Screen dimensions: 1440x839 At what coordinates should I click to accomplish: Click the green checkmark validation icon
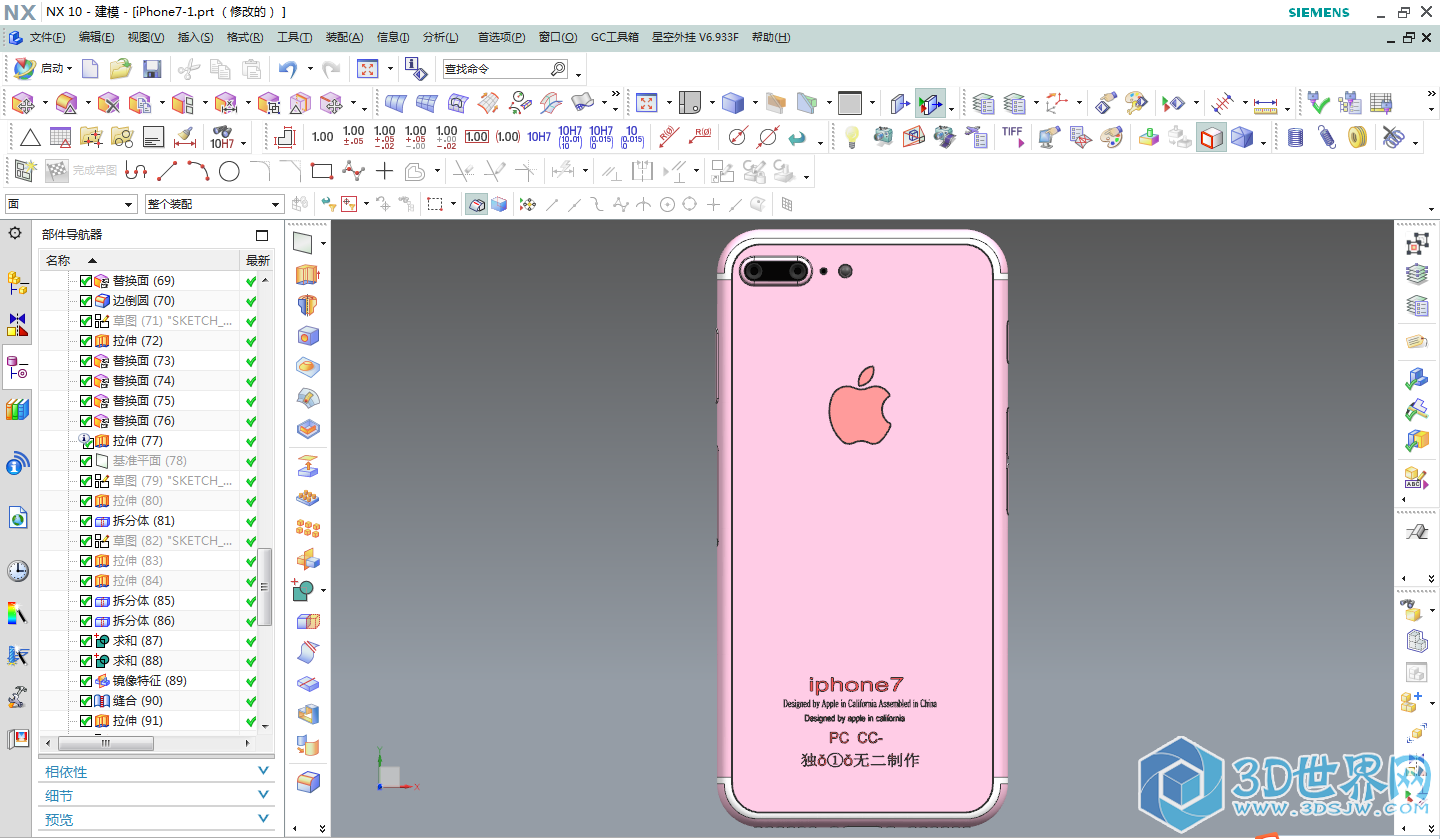click(1319, 103)
